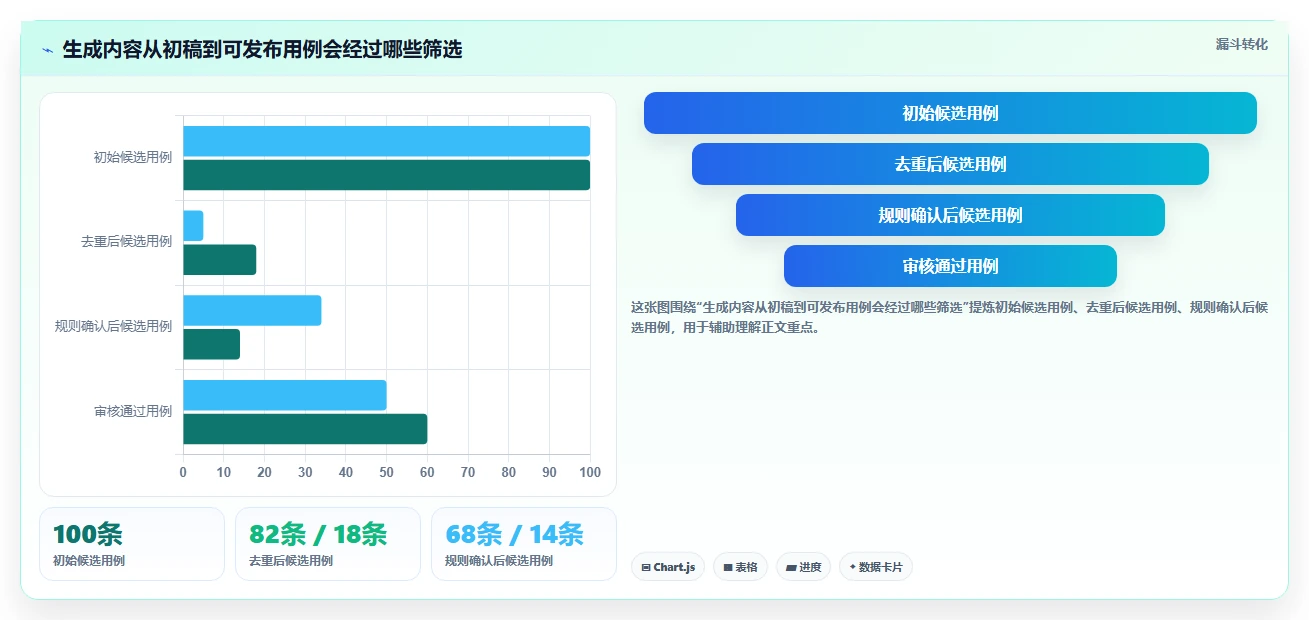Viewport: 1309px width, 620px height.
Task: Click the 漏斗转化 tag in header
Action: 1241,44
